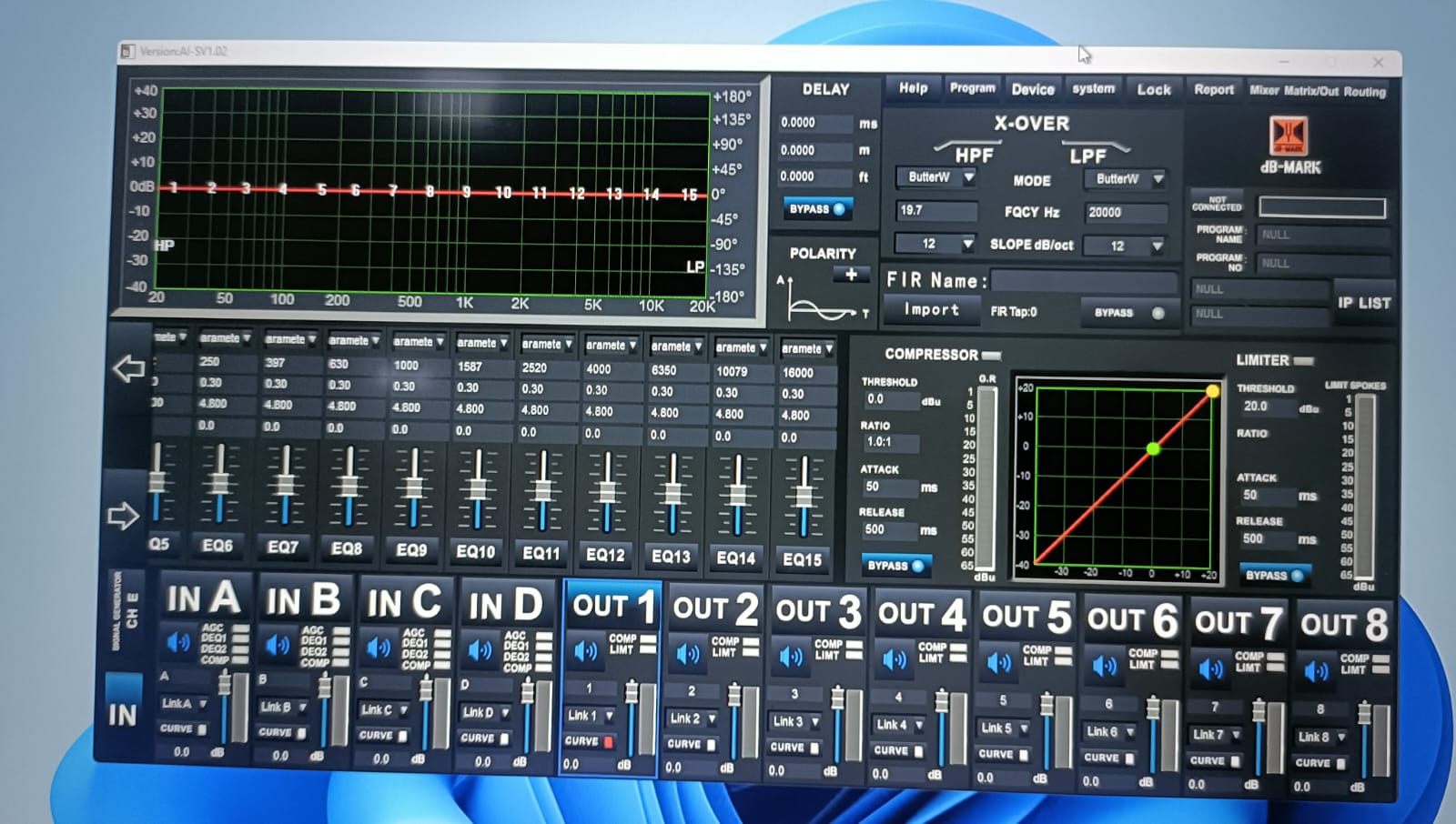Select EQ point 15 on the graph
The height and width of the screenshot is (824, 1456).
click(689, 195)
